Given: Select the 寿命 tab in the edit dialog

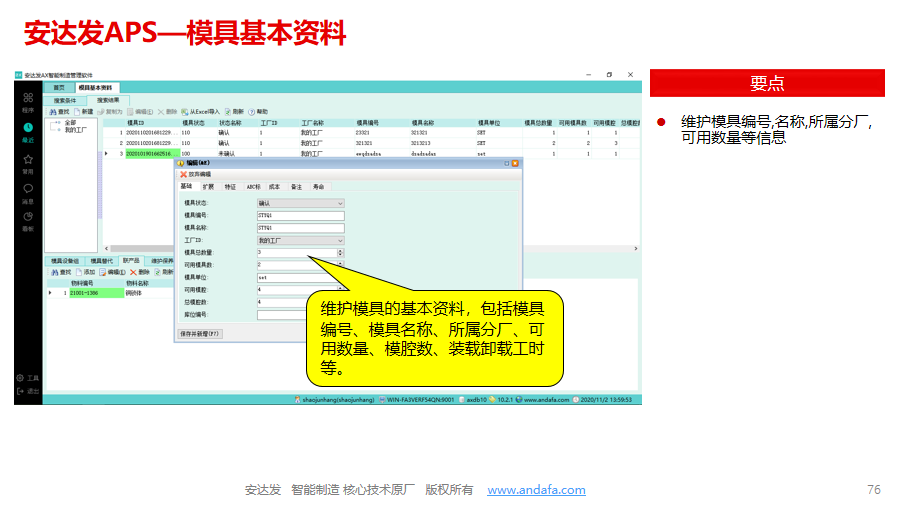Looking at the screenshot, I should (x=318, y=187).
